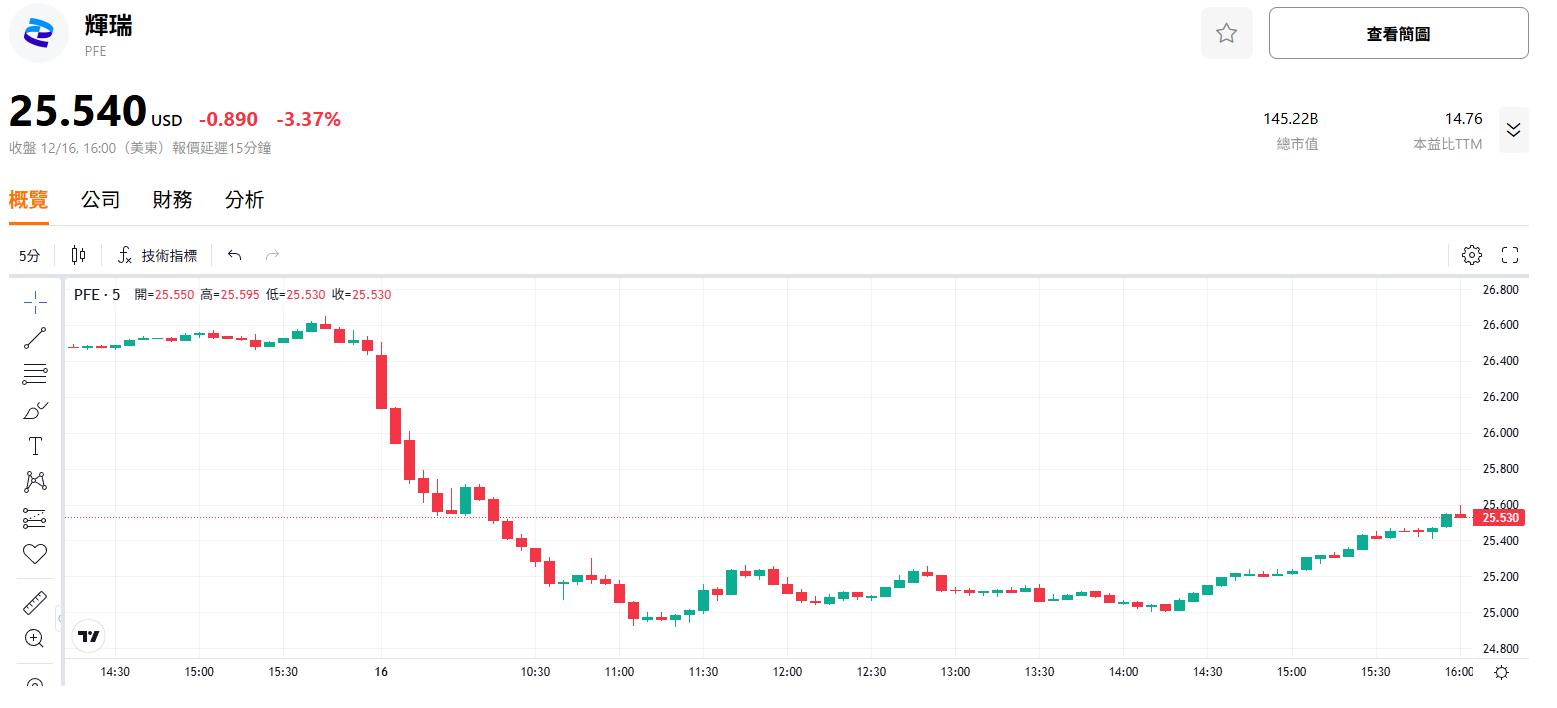Open the candlestick chart type selector
Screen dimensions: 1557x708
78,255
